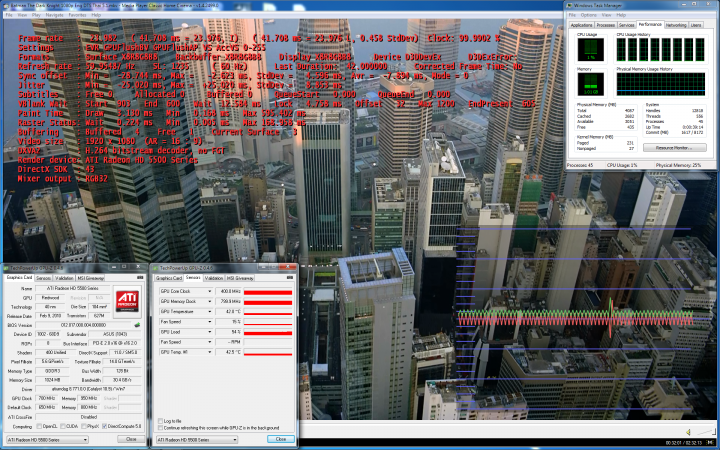This screenshot has height=450, width=720.
Task: Enable the CUDA checkbox
Action: coord(63,427)
